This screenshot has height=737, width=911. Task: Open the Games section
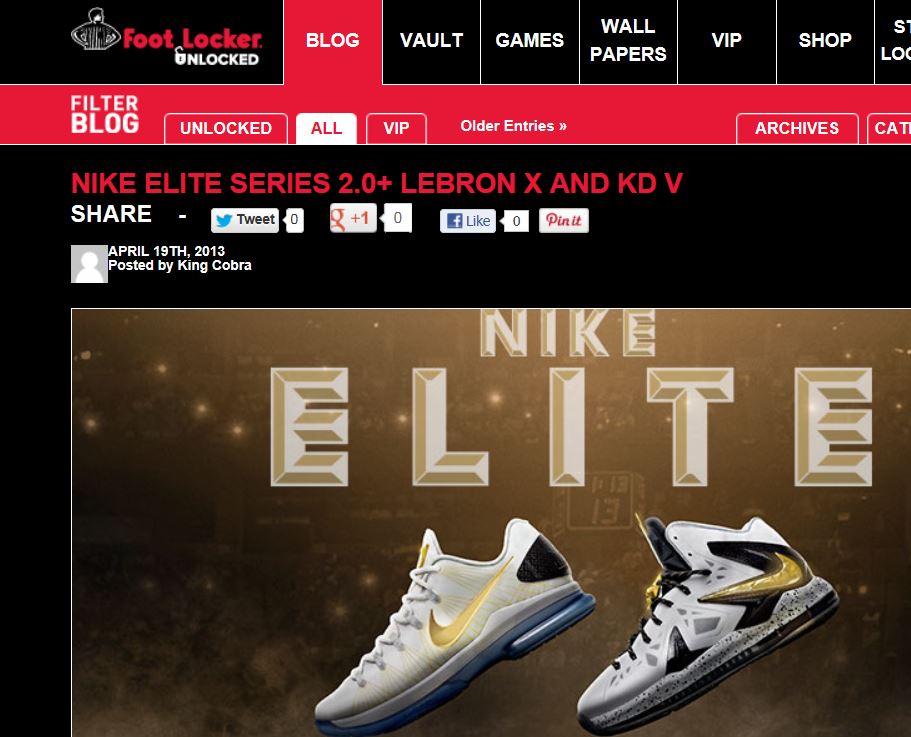[x=530, y=42]
